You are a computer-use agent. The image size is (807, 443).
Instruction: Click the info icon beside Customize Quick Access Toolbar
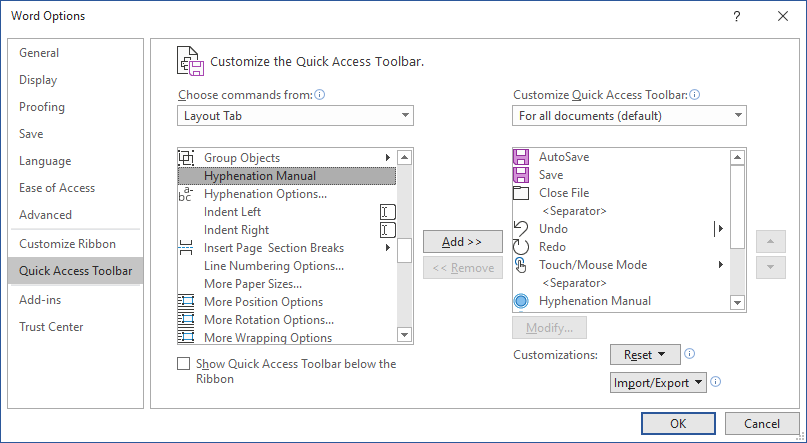694,95
